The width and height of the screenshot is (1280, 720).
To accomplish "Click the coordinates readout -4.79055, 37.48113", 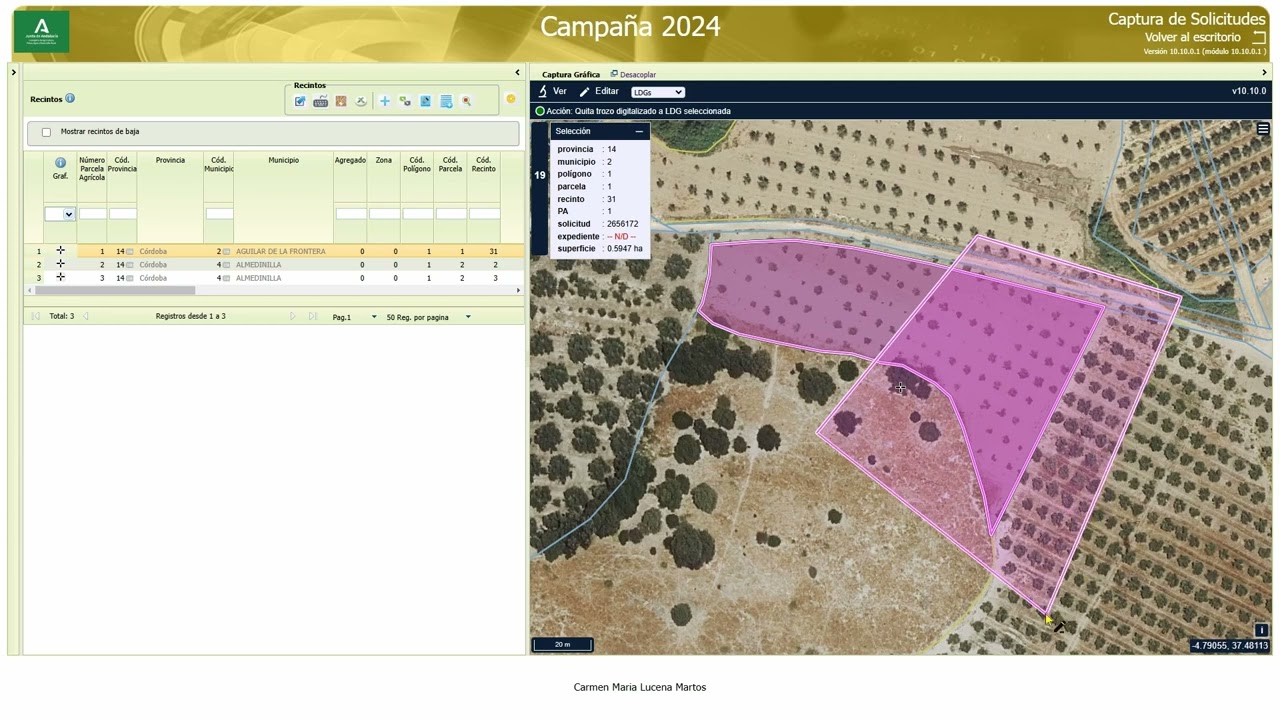I will click(x=1230, y=646).
